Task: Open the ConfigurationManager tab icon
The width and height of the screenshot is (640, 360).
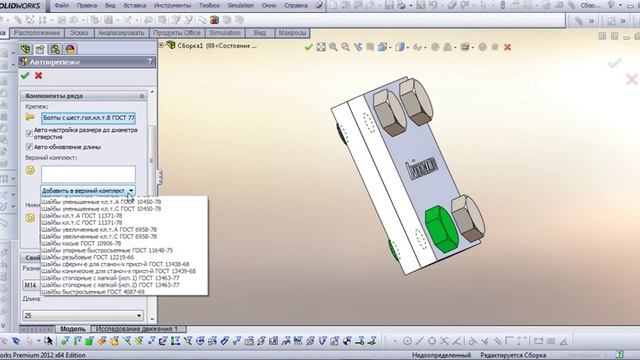Action: click(55, 49)
